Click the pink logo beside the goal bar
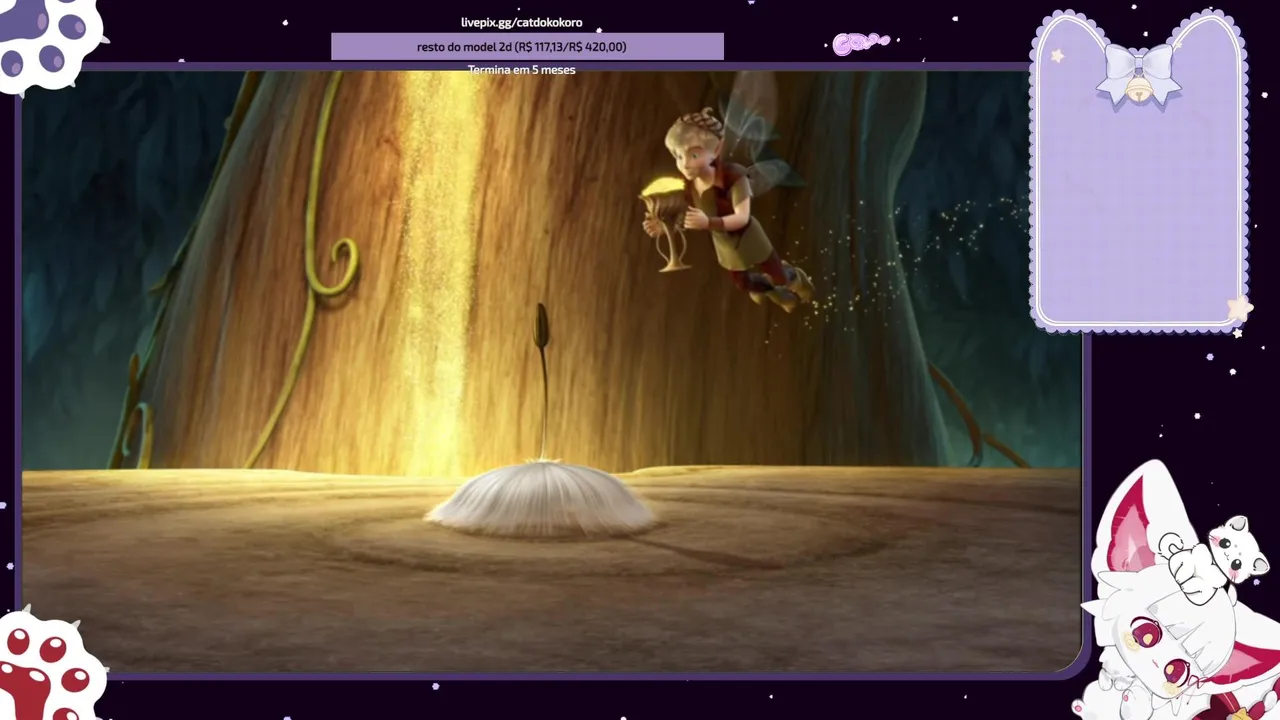1280x720 pixels. click(860, 44)
